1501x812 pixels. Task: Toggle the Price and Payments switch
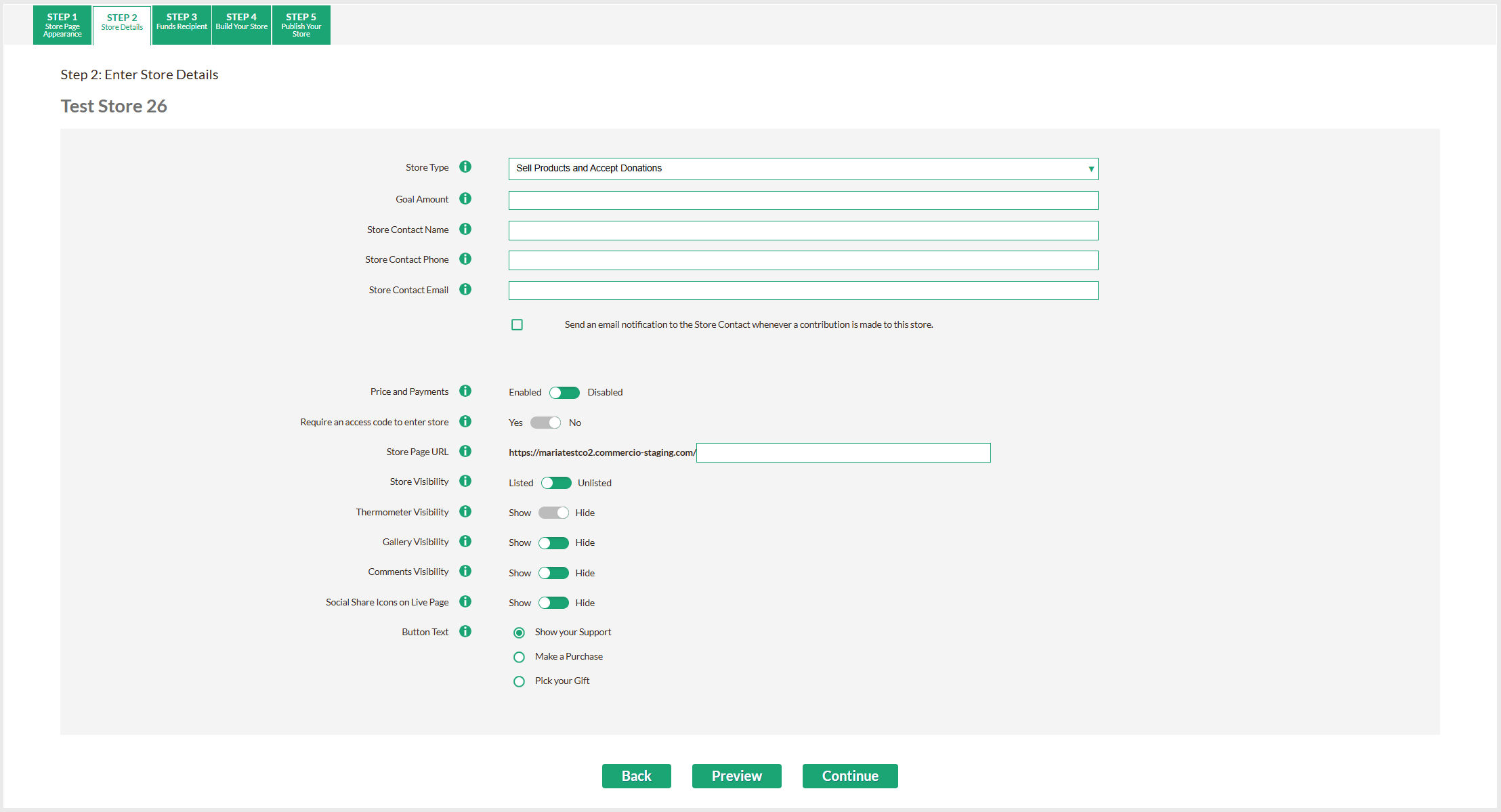(564, 393)
